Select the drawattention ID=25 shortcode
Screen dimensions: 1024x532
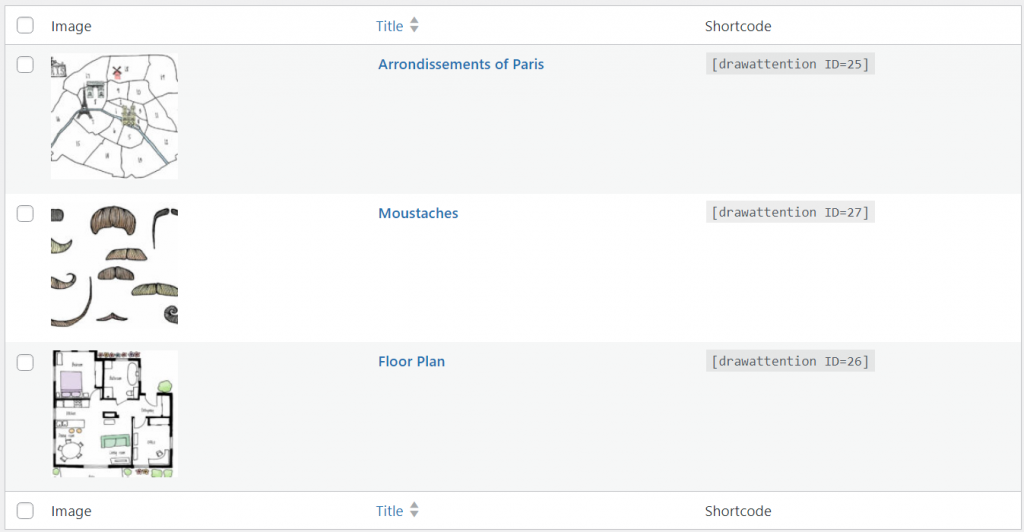click(790, 64)
